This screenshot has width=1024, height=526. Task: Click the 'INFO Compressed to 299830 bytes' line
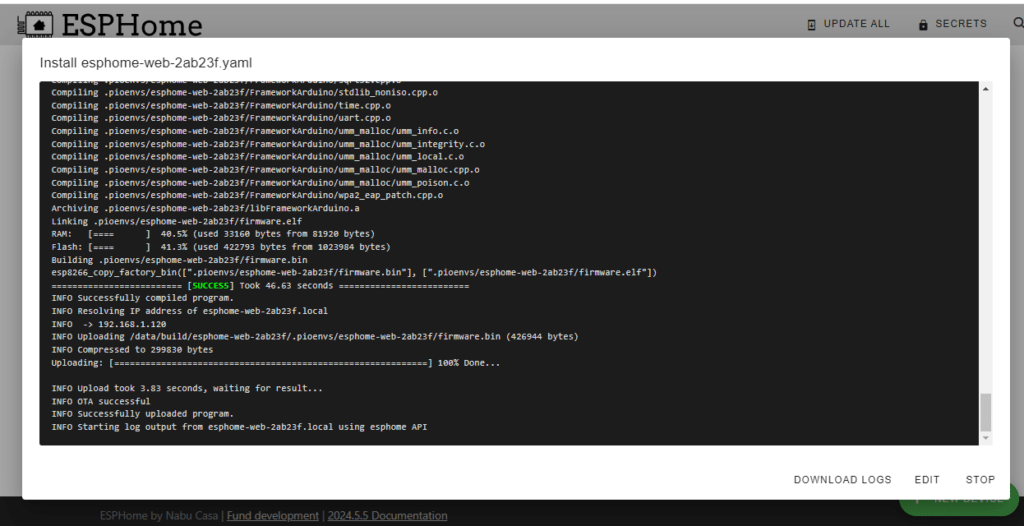tap(132, 350)
